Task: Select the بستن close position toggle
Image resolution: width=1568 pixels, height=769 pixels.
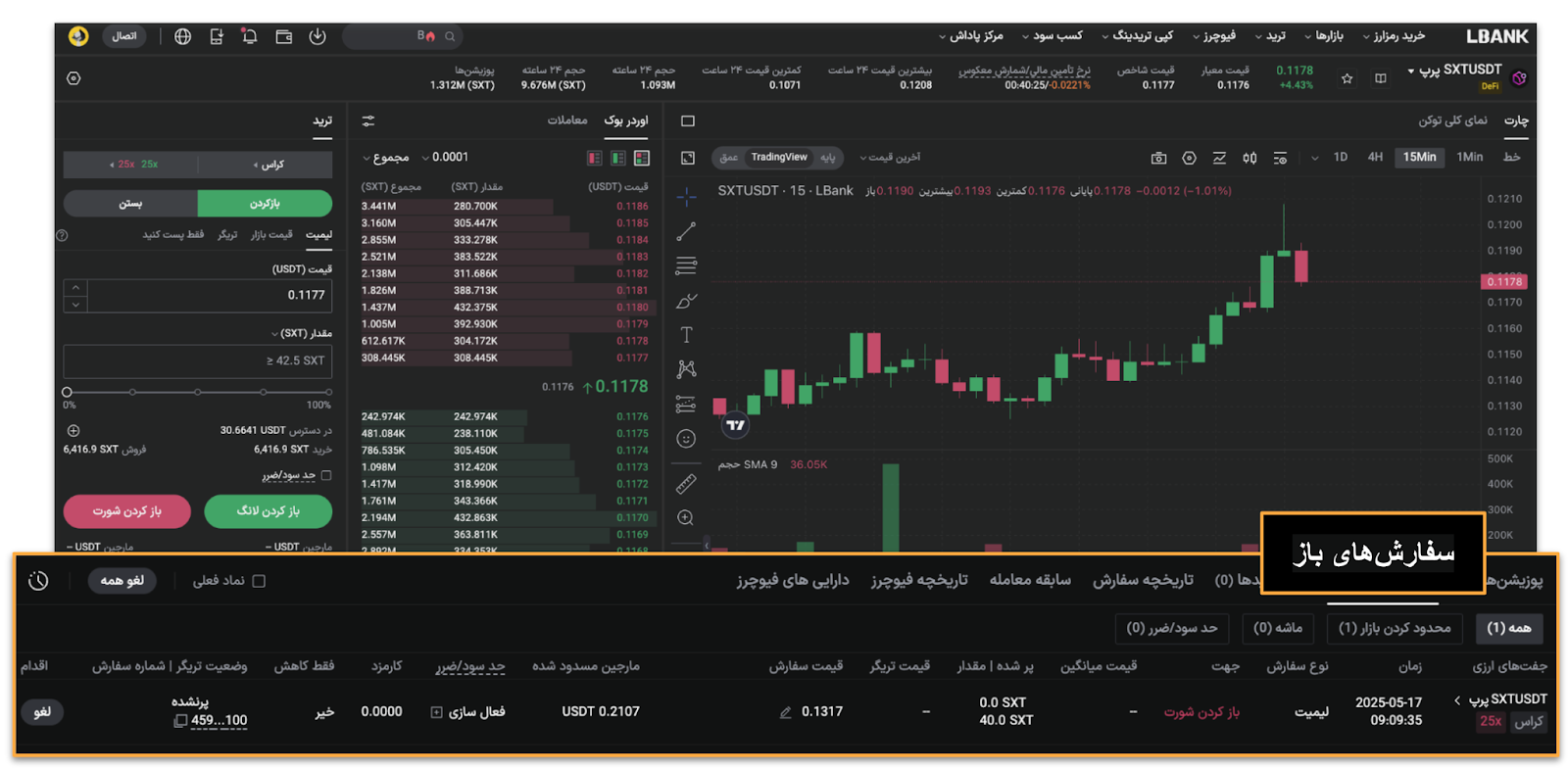Action: click(130, 204)
